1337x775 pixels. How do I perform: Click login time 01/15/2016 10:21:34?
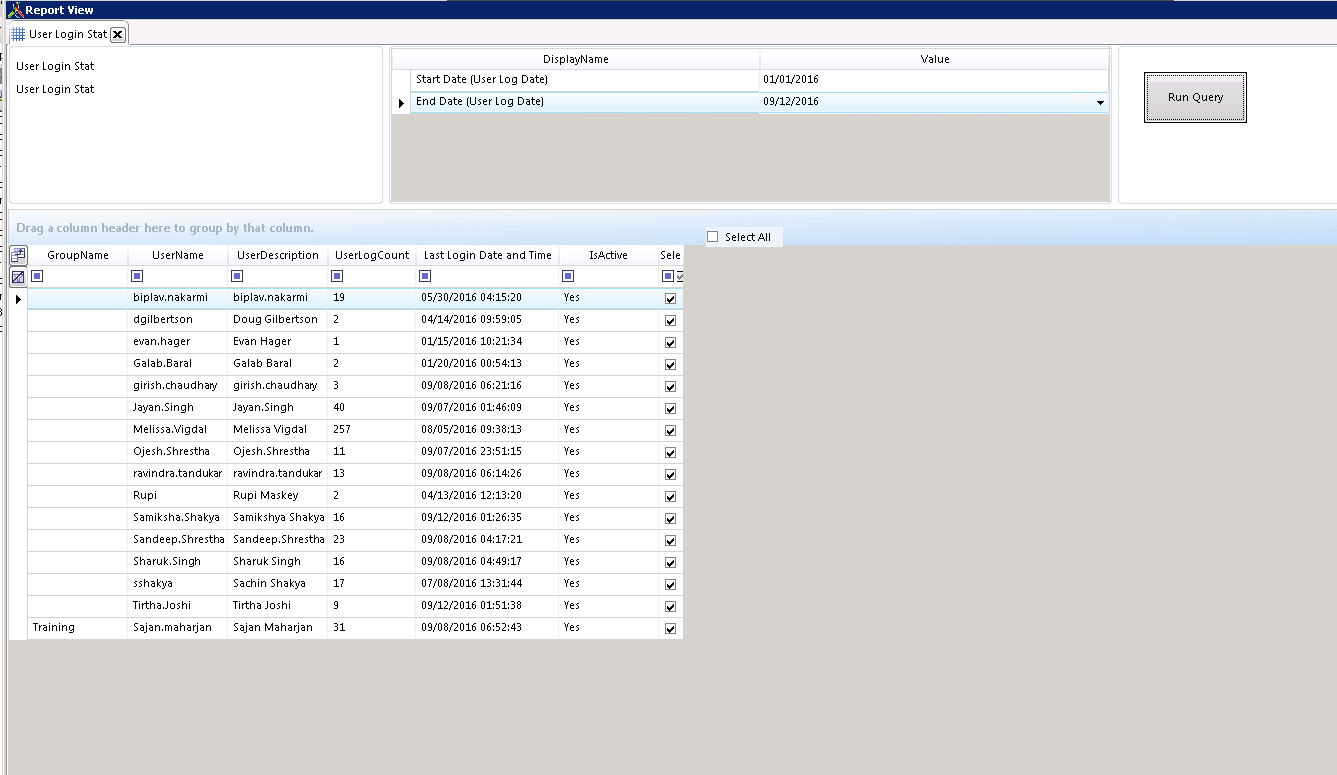click(488, 342)
